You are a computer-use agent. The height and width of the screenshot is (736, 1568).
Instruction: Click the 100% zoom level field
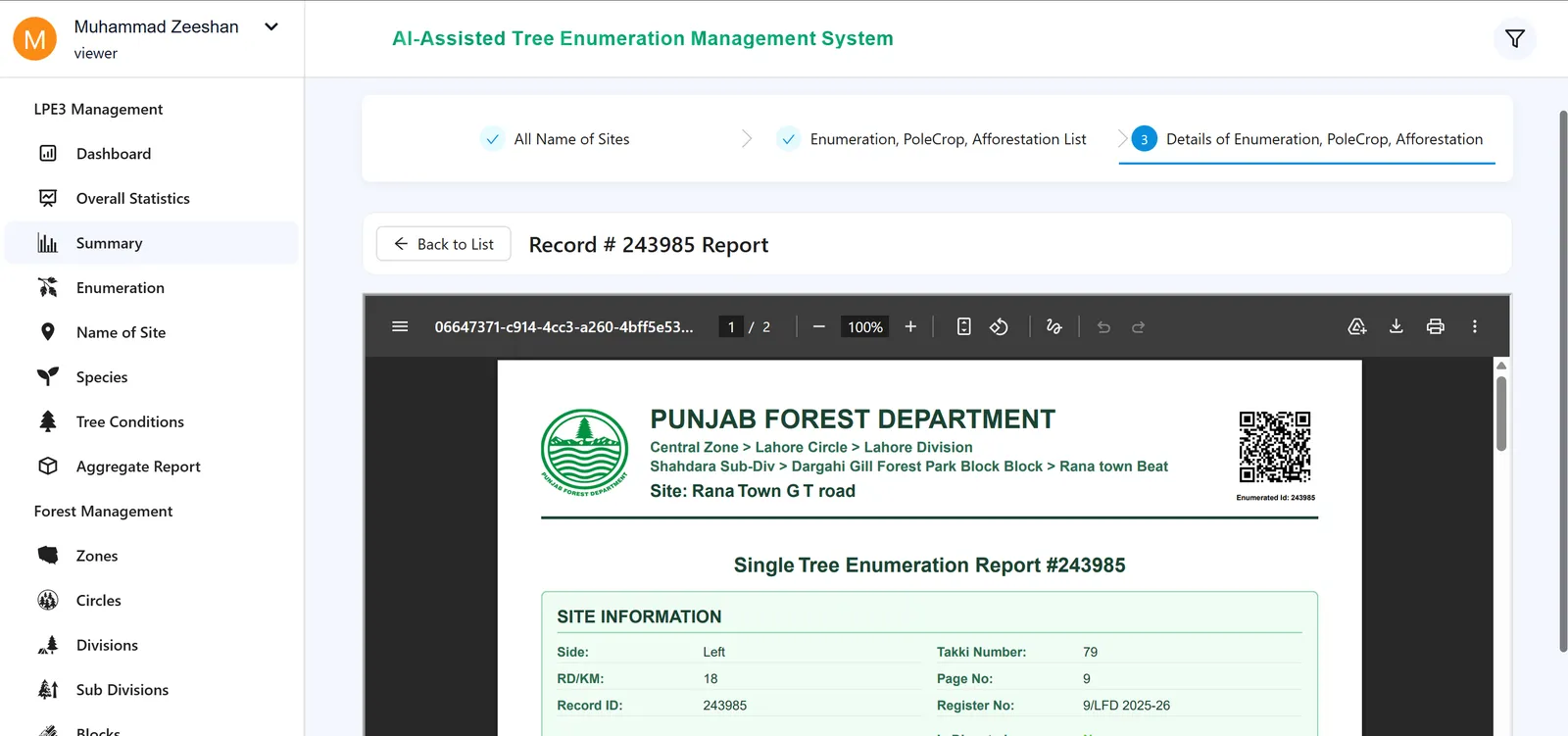pyautogui.click(x=865, y=327)
